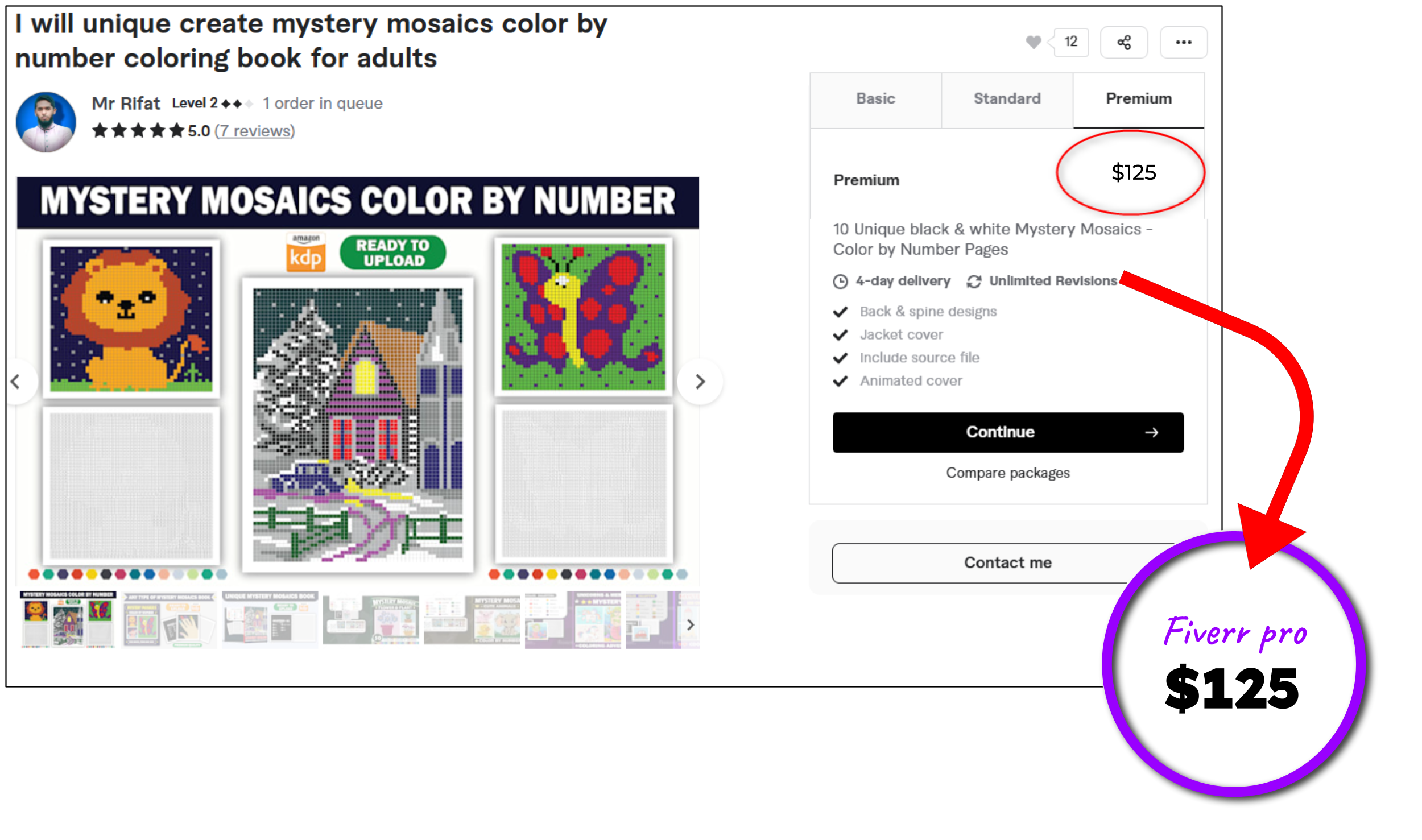Click the Level 2 seller badge
The width and height of the screenshot is (1422, 840).
click(212, 104)
